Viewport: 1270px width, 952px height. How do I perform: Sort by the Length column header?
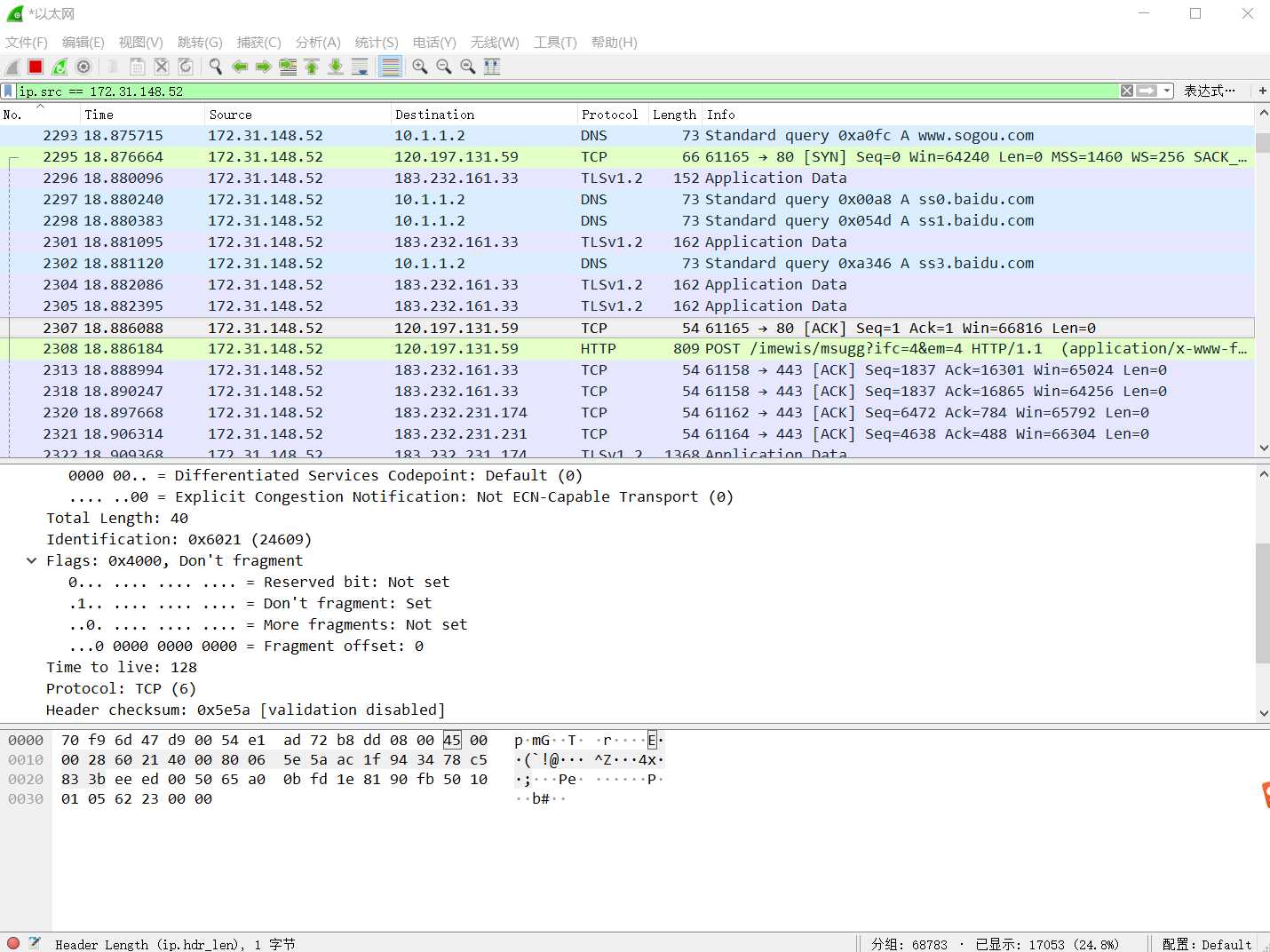pyautogui.click(x=675, y=115)
